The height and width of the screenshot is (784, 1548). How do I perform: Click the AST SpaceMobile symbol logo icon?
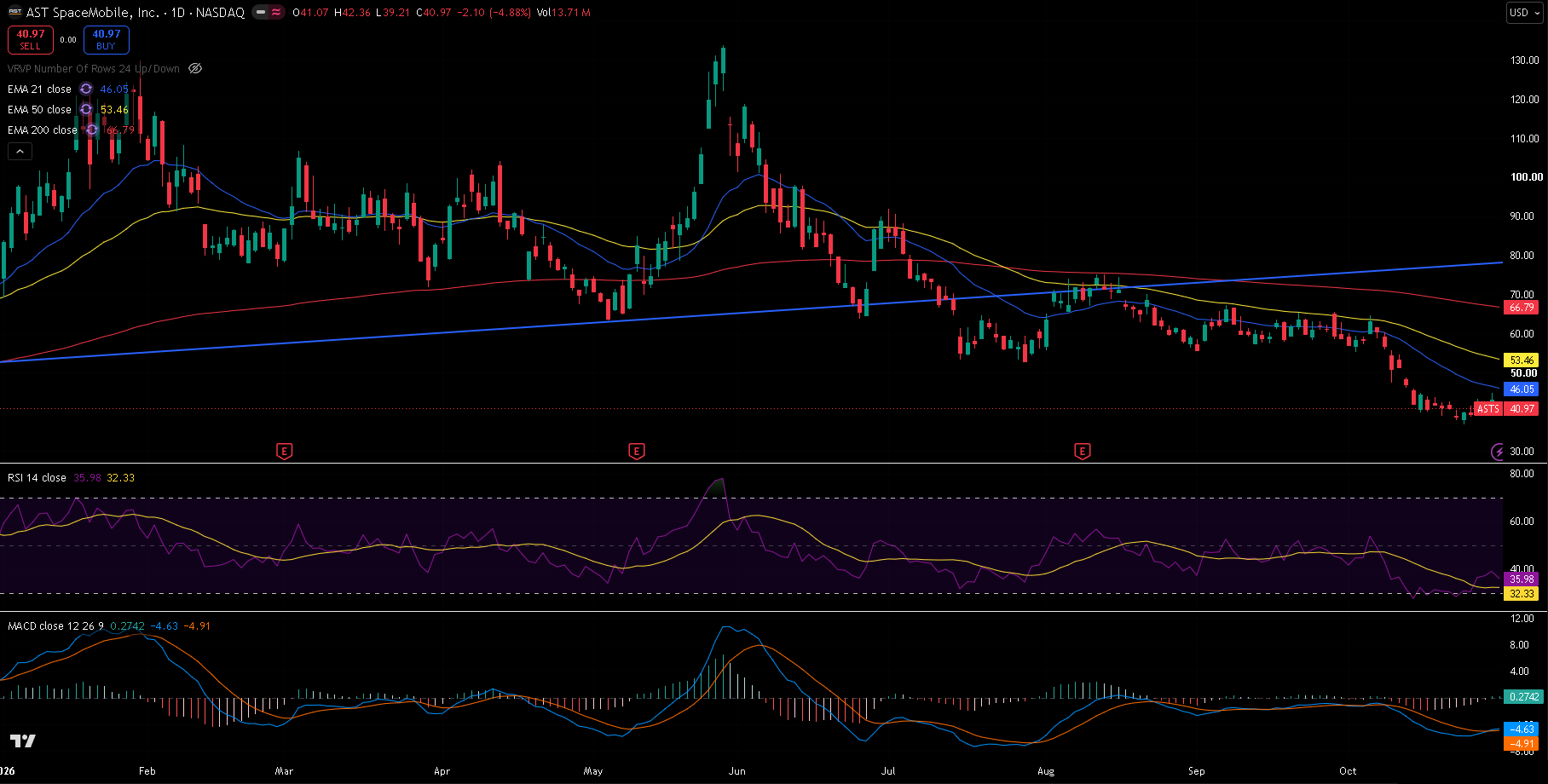point(14,13)
